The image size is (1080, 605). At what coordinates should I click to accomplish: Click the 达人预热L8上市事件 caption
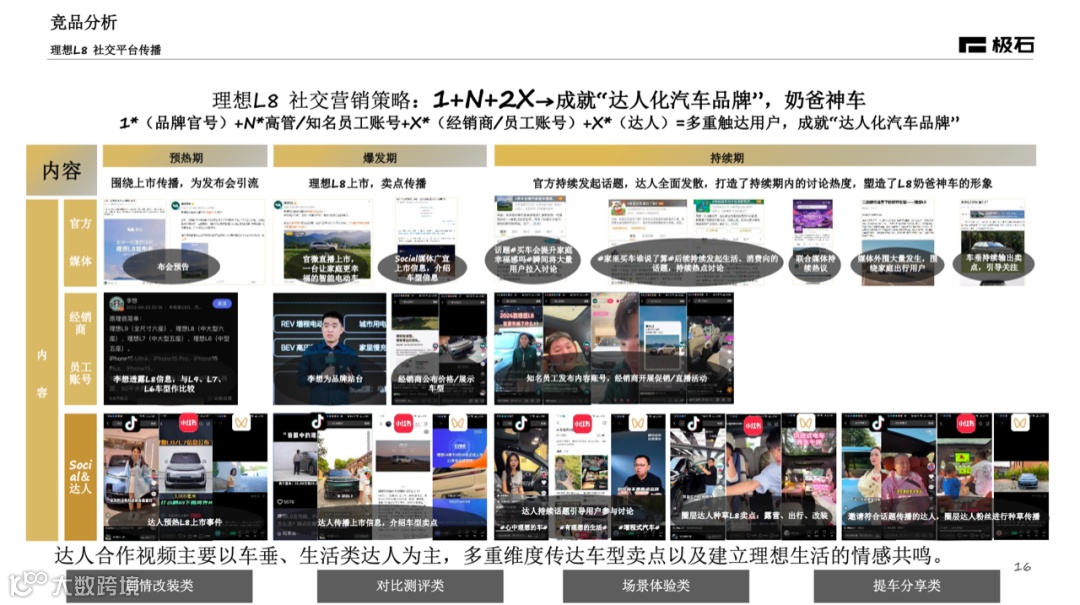pyautogui.click(x=185, y=522)
